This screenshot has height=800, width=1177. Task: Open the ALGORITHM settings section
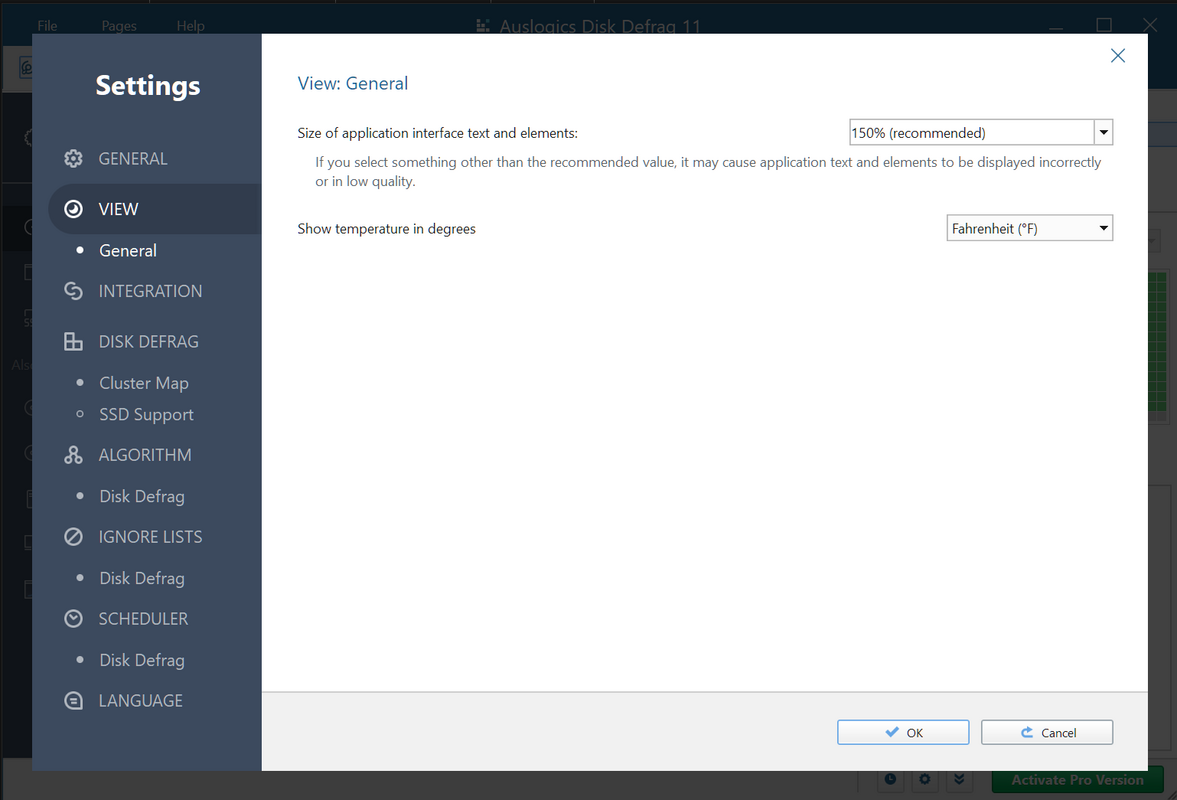[145, 455]
